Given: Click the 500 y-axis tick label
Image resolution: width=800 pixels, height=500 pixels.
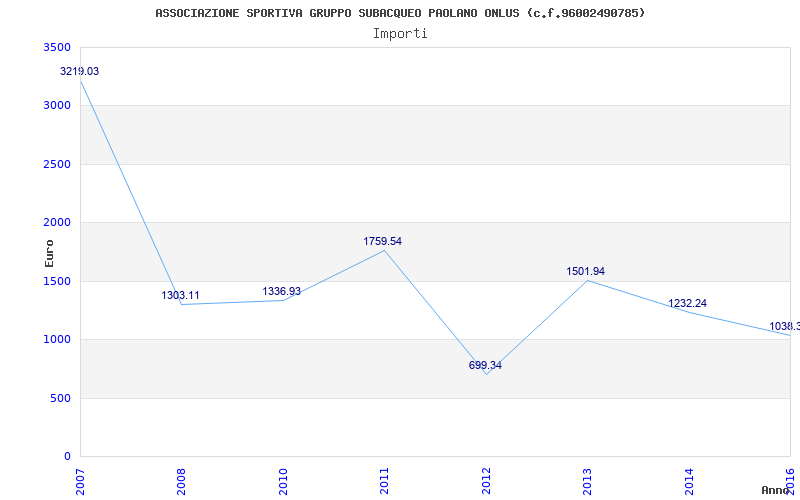Looking at the screenshot, I should pos(61,398).
